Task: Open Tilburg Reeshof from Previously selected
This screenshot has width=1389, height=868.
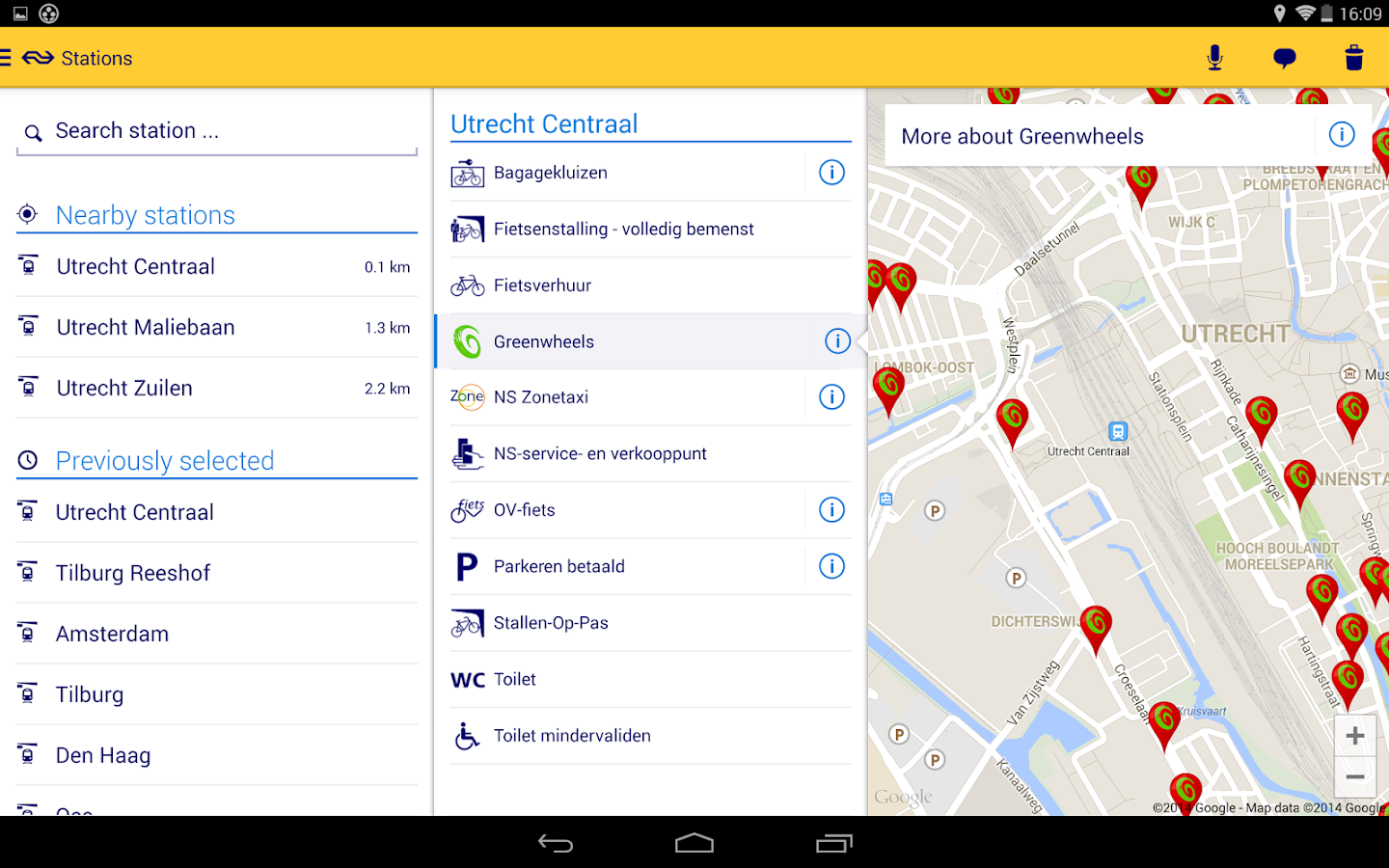Action: tap(133, 573)
